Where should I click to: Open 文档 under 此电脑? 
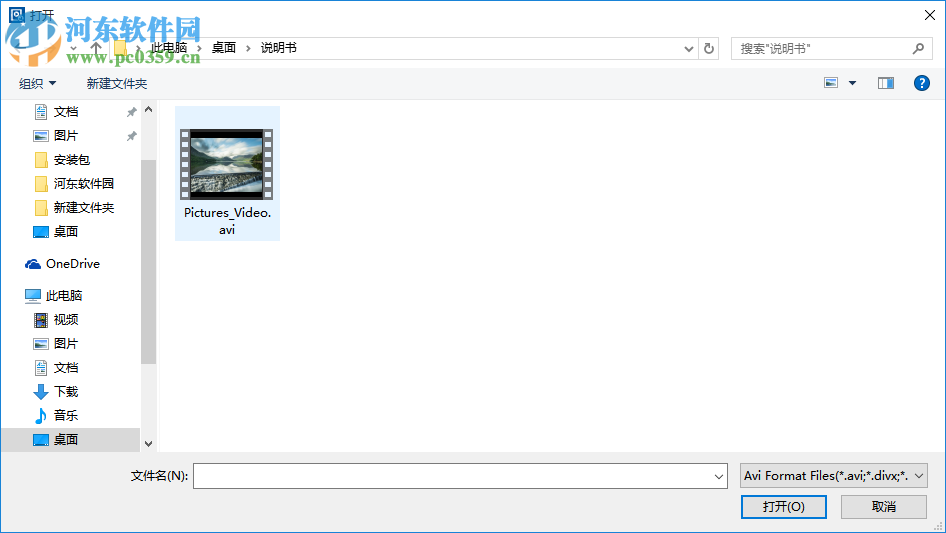(x=66, y=368)
